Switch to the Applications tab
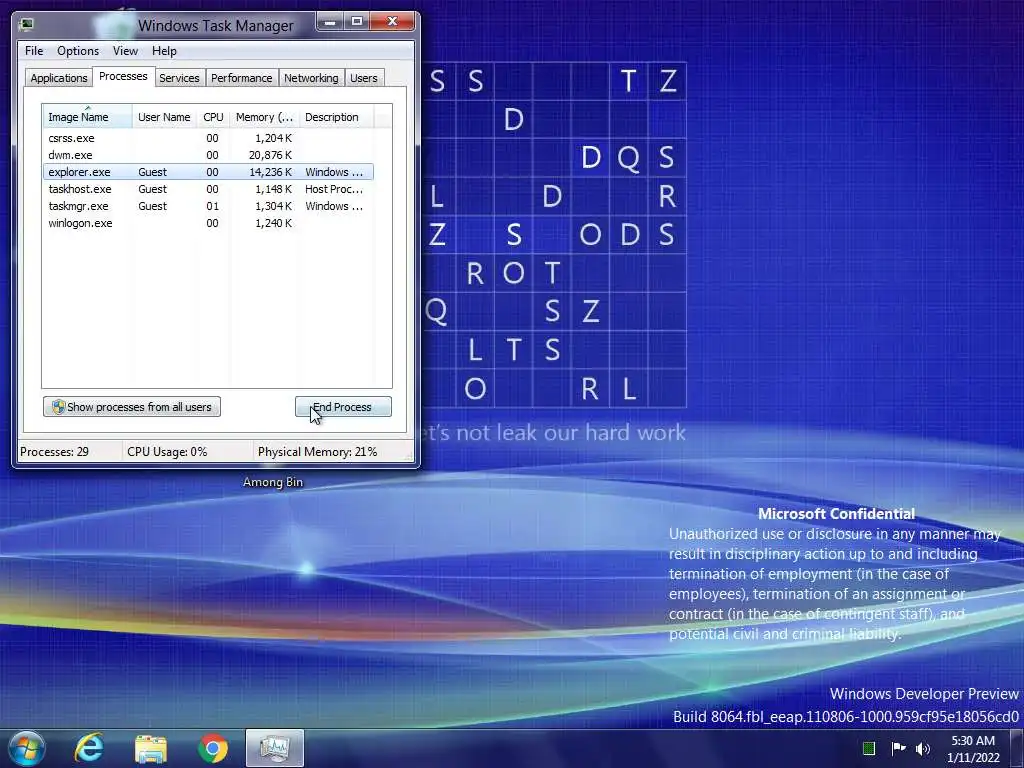 (x=59, y=78)
